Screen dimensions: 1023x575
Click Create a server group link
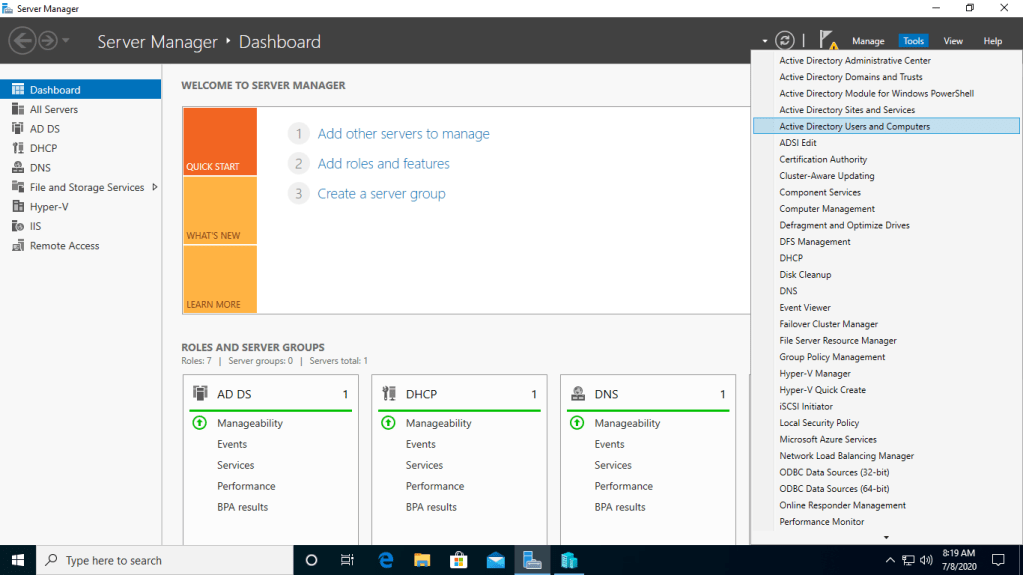tap(381, 194)
